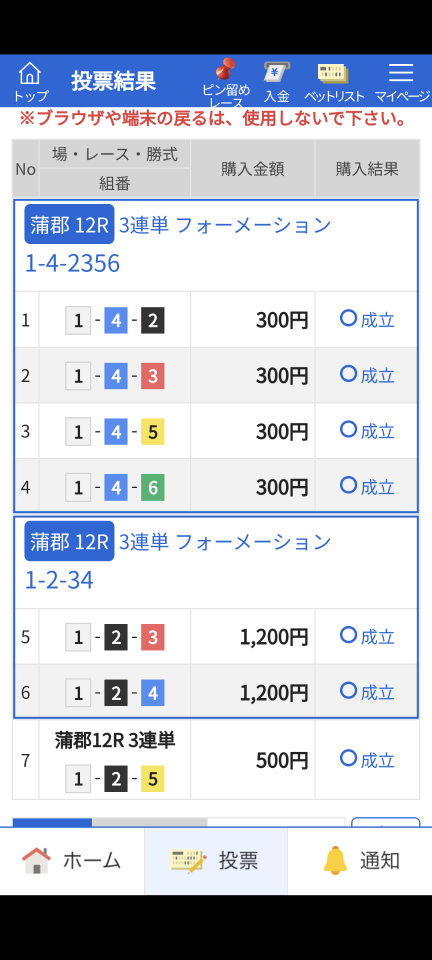Screen dimensions: 432x960
Task: Tap the first 蒲郡 12R badge
Action: click(69, 224)
